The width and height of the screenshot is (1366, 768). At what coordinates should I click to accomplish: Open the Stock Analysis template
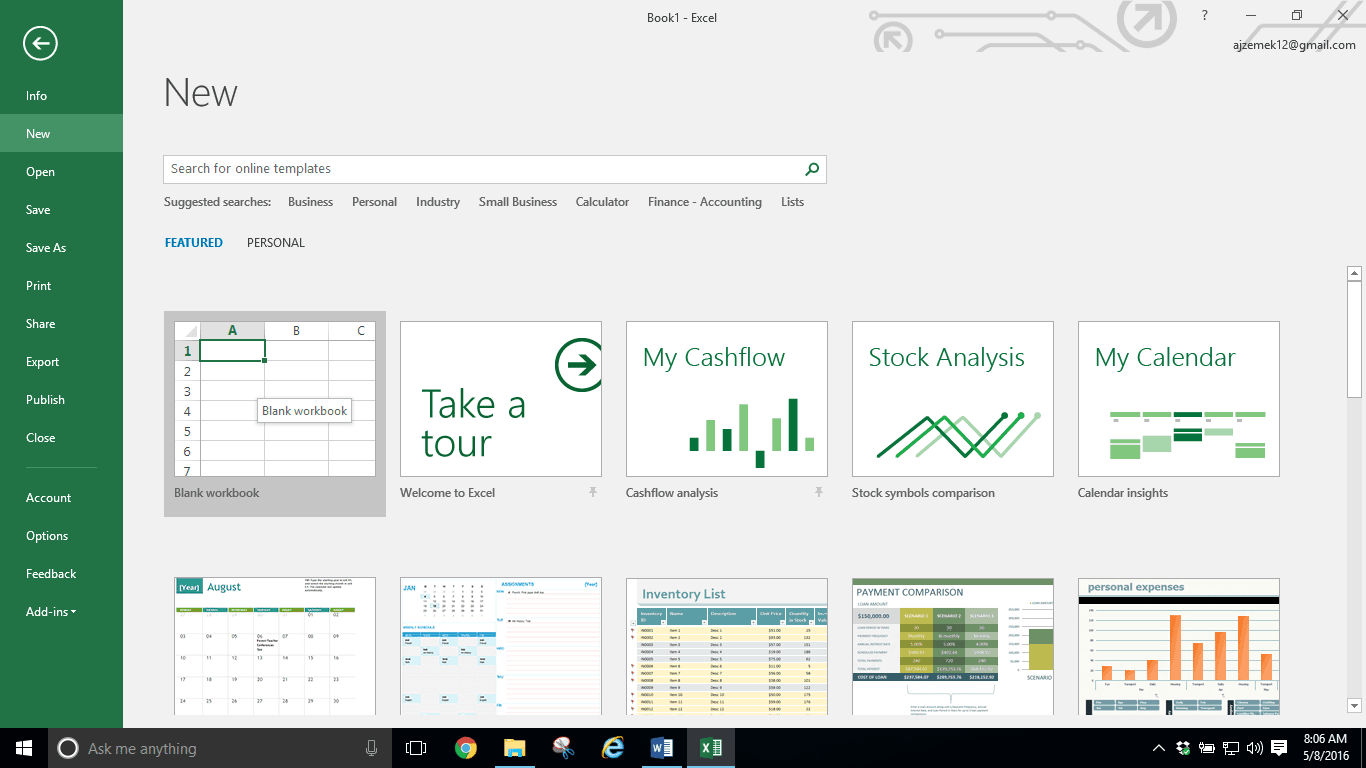coord(953,399)
